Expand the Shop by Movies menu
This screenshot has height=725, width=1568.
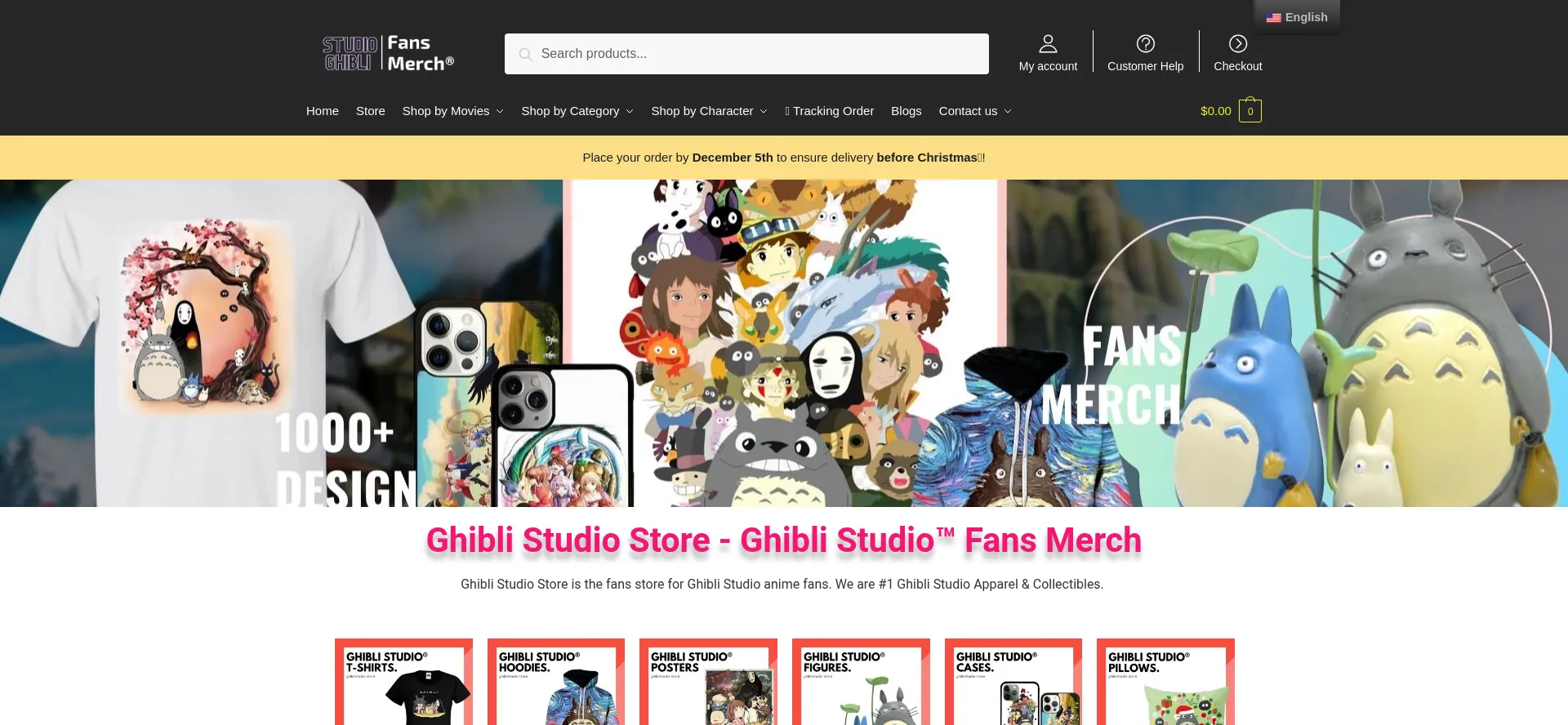point(453,111)
